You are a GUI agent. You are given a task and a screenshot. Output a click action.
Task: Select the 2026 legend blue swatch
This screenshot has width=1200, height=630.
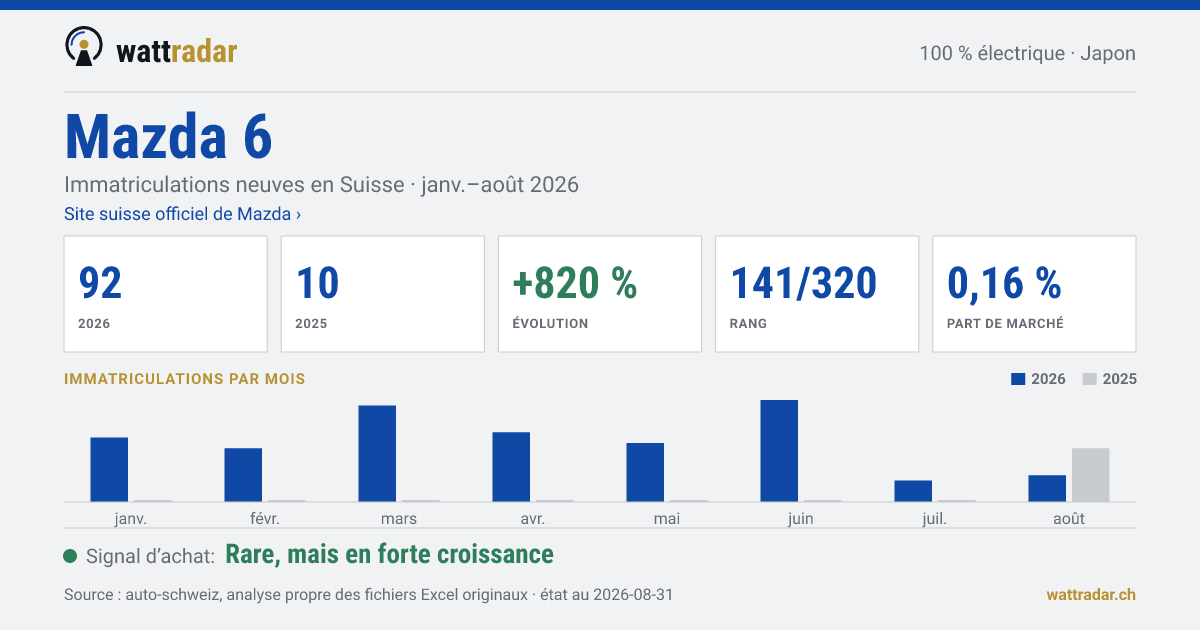[x=1019, y=379]
